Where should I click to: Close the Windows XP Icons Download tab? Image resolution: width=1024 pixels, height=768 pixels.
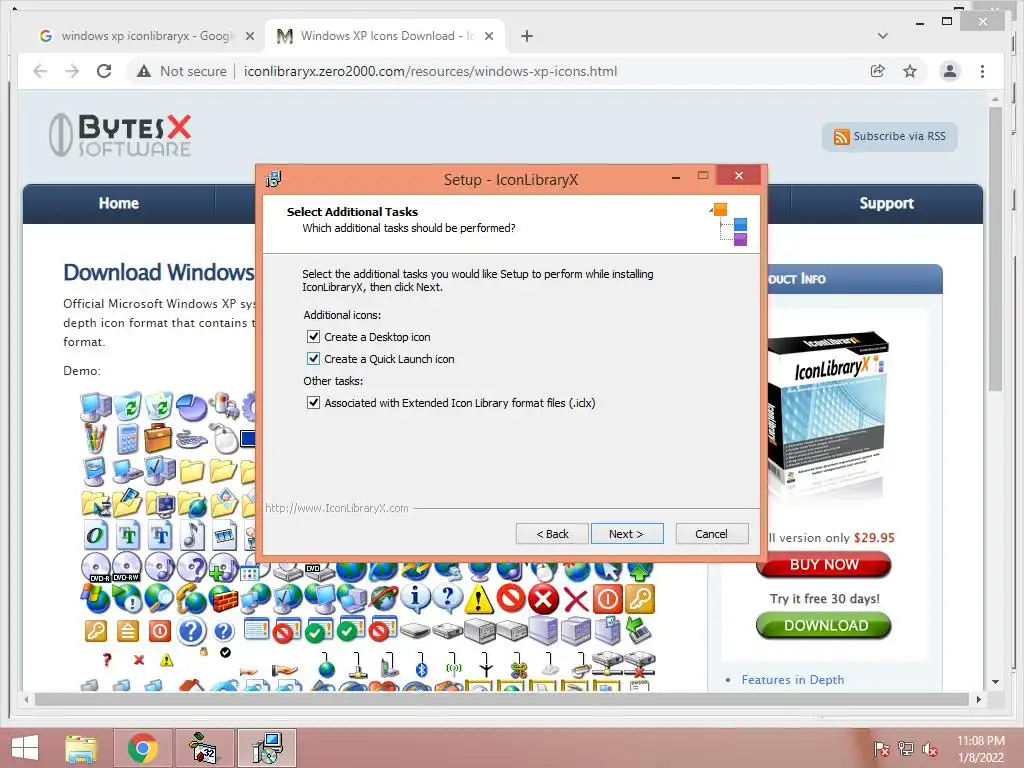(x=488, y=36)
